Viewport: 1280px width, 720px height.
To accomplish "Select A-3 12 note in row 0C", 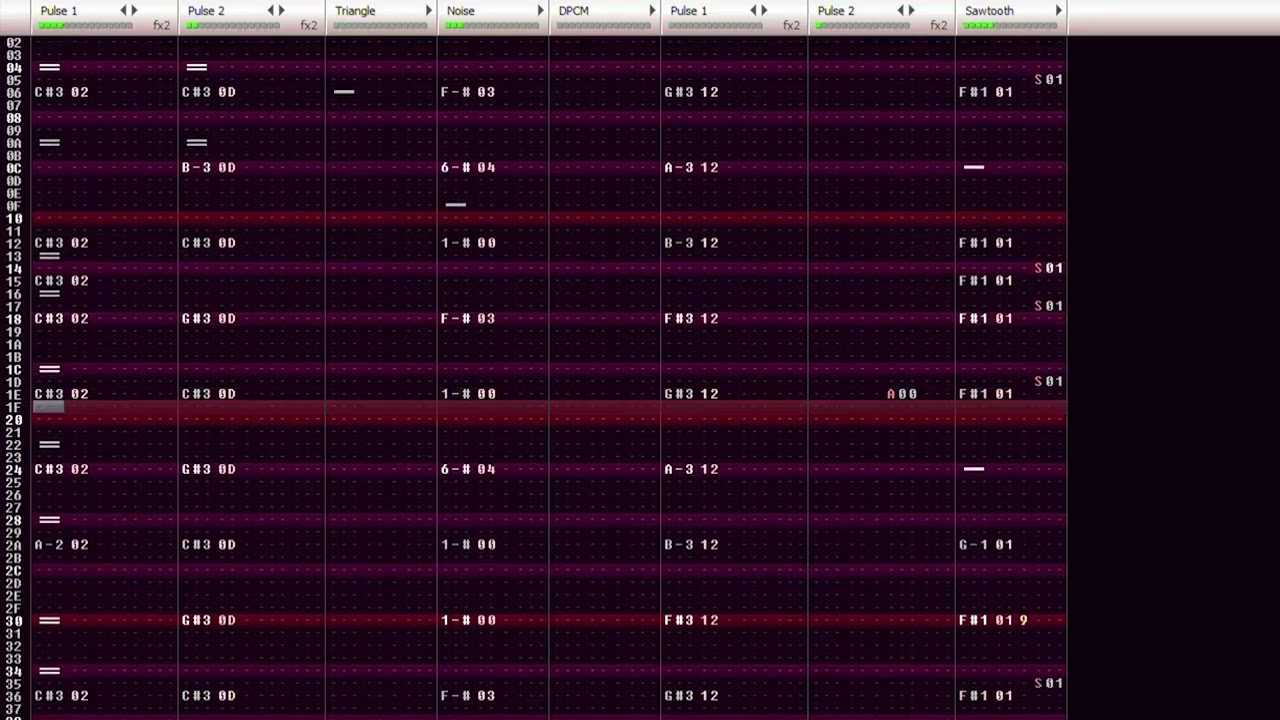I will pyautogui.click(x=691, y=168).
